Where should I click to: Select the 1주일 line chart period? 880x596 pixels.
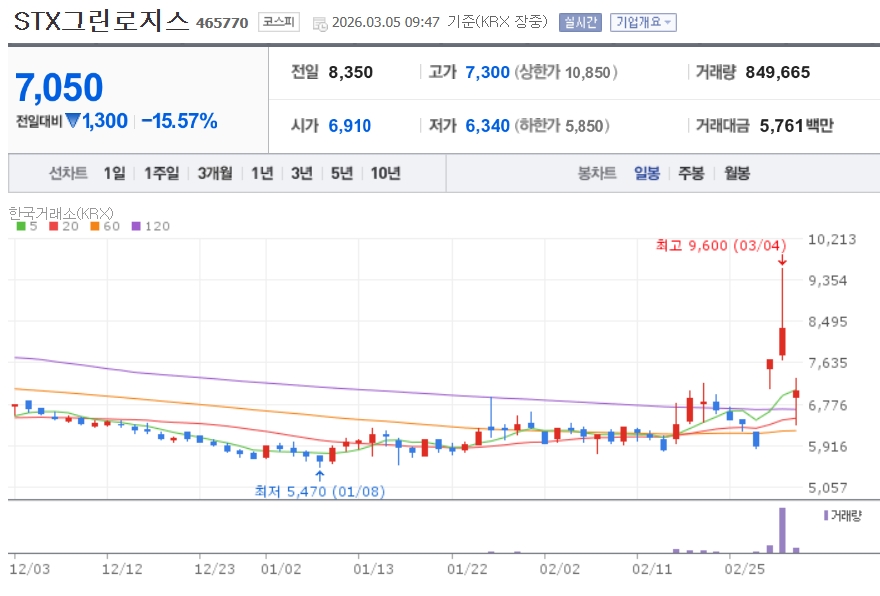160,173
